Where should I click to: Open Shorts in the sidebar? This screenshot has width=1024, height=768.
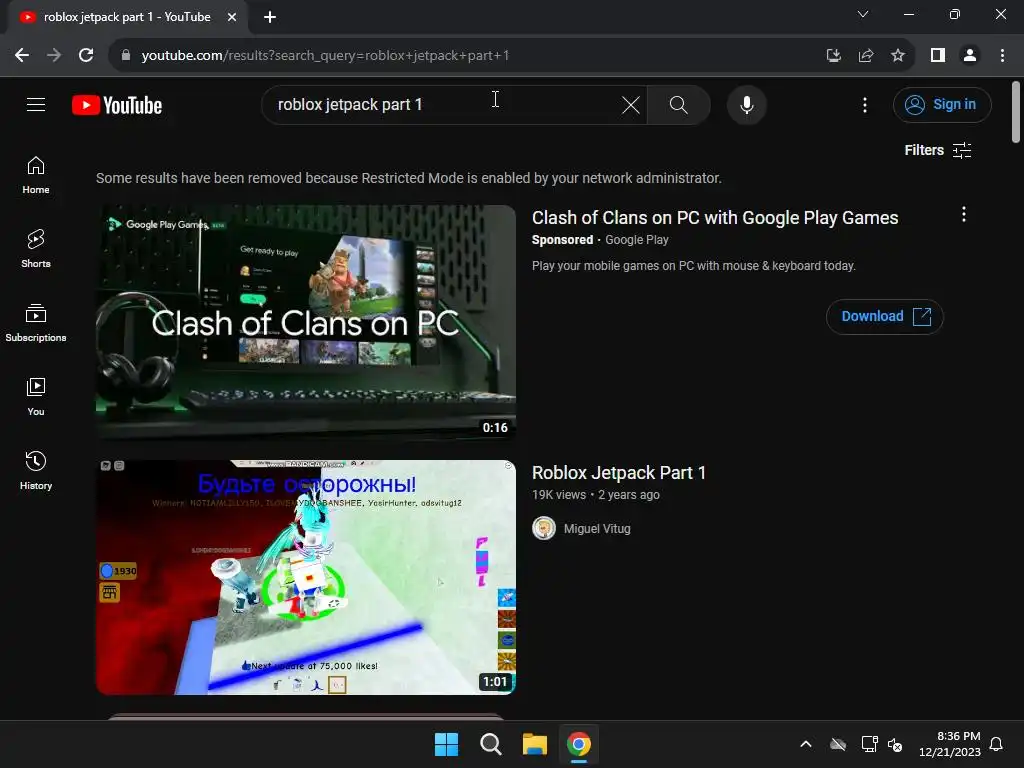[x=36, y=249]
